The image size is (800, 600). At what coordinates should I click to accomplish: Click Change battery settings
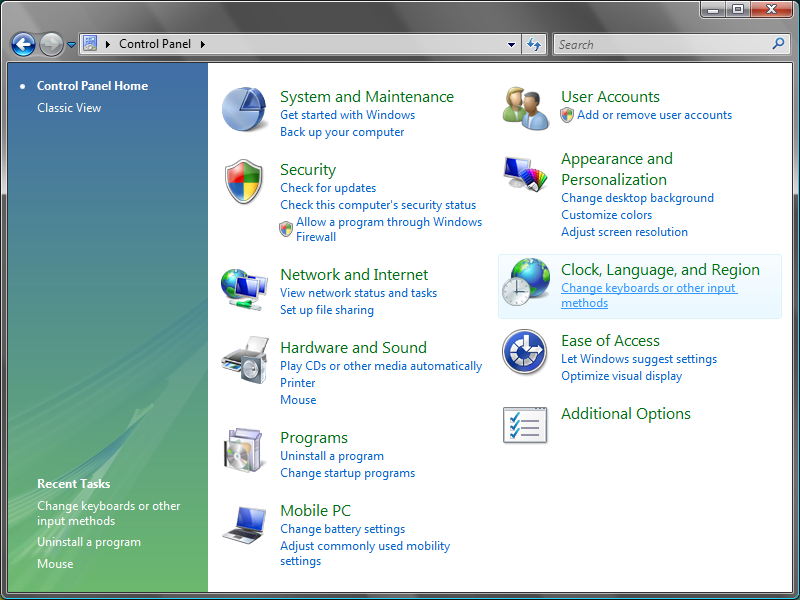point(342,529)
